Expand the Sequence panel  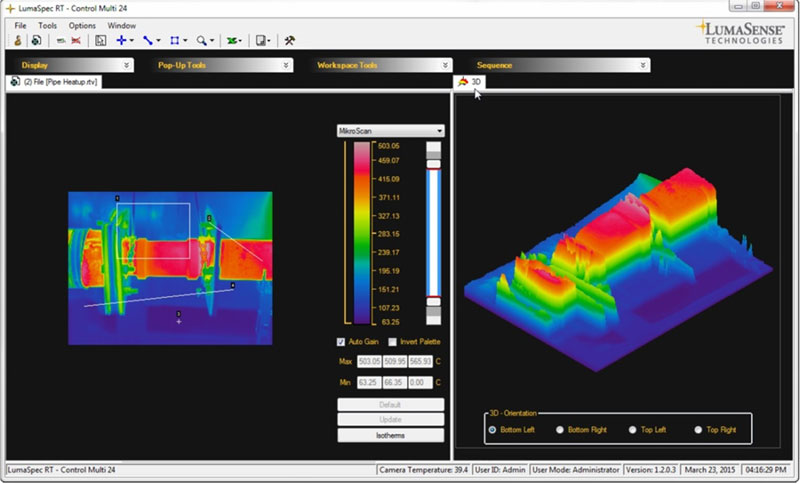[643, 65]
